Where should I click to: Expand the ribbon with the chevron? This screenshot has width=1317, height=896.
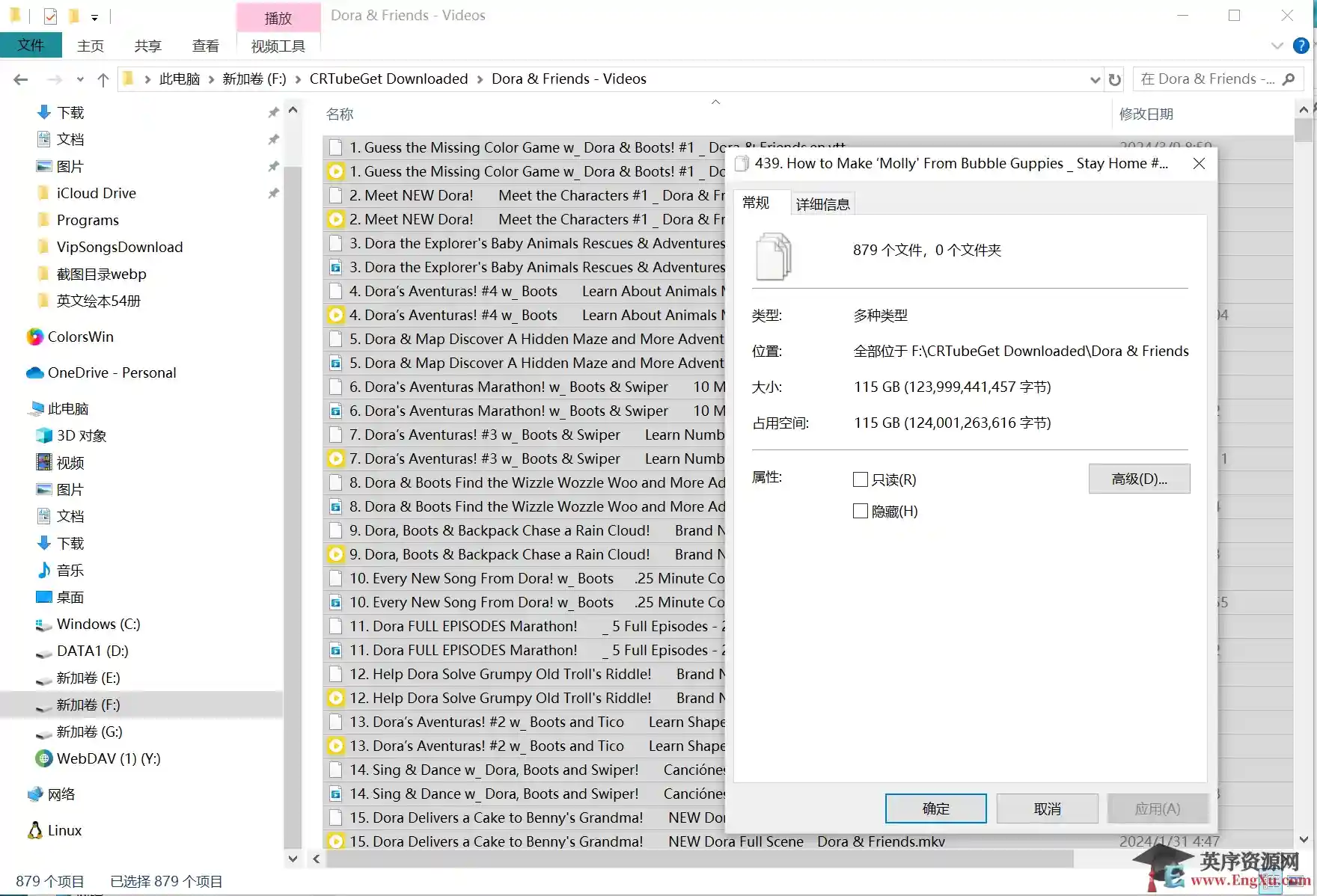tap(1277, 46)
